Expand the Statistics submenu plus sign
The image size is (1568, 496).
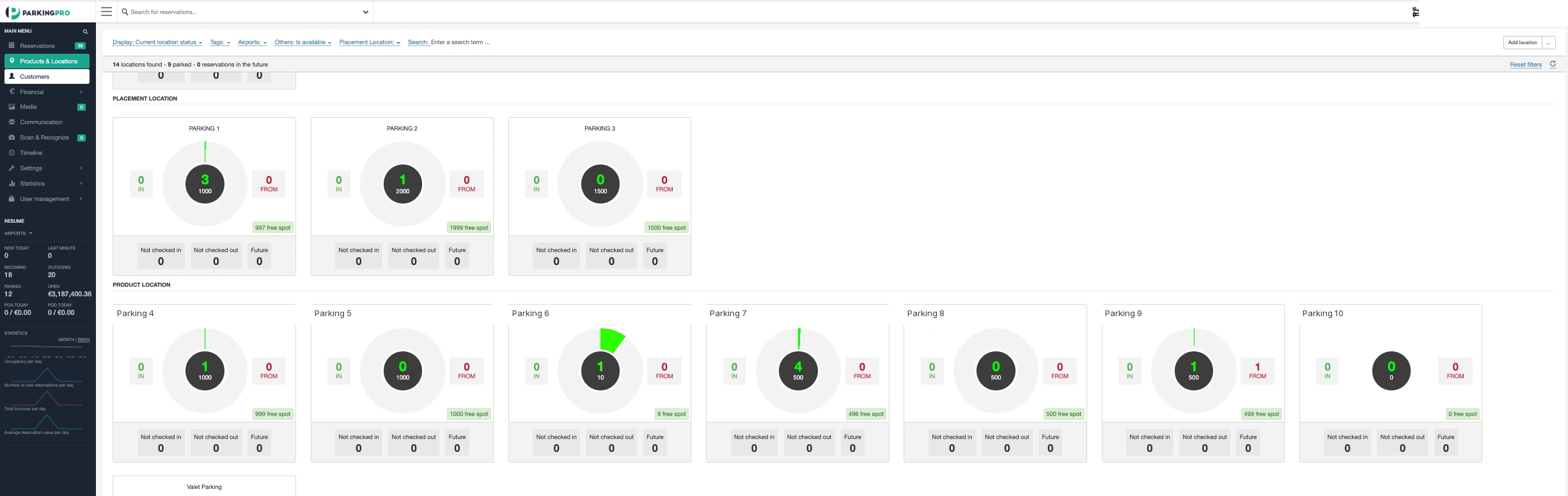81,184
